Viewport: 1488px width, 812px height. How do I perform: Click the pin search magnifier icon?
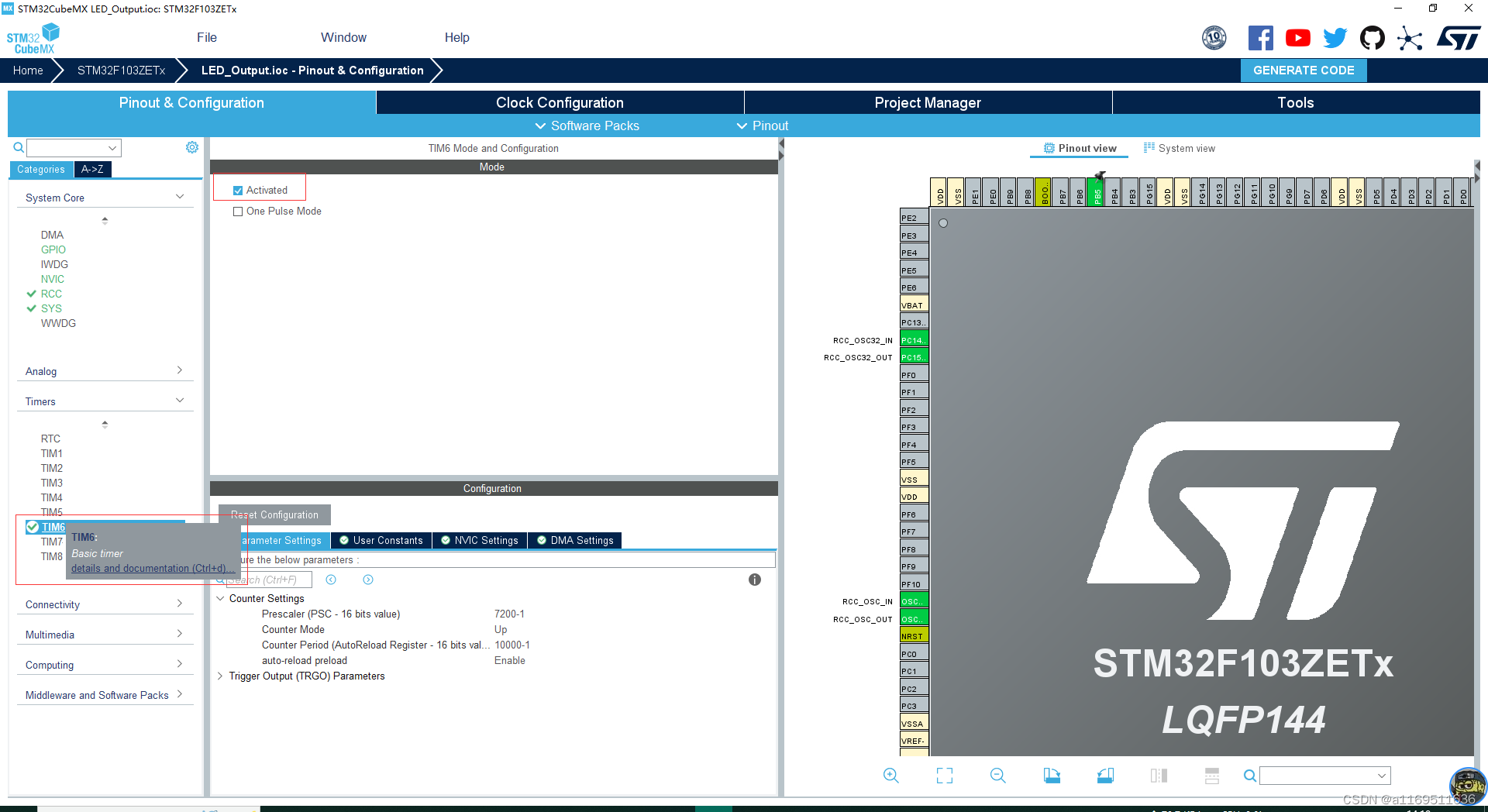(1249, 776)
